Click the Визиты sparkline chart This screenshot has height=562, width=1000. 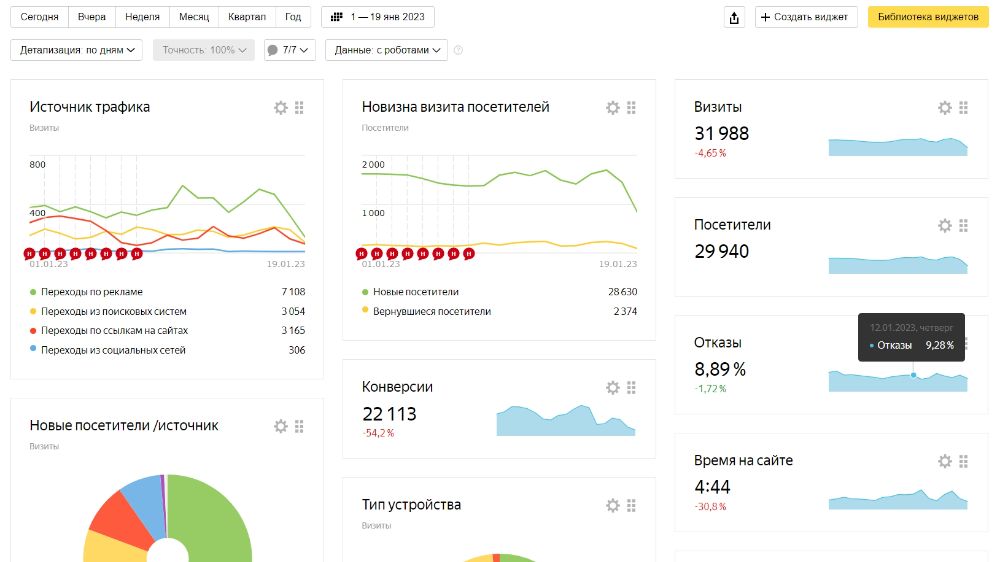pos(898,146)
